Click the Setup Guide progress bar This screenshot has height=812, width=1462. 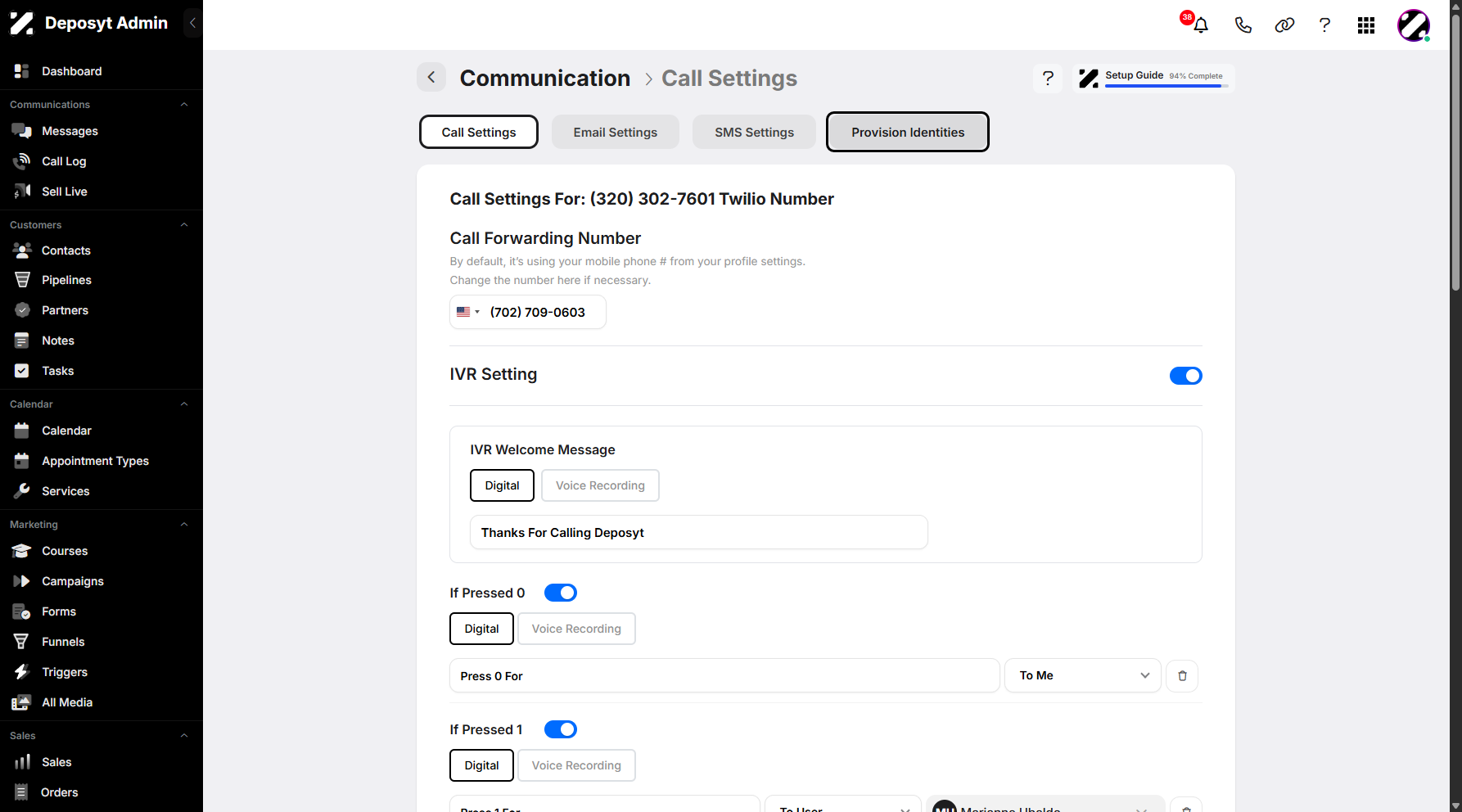(x=1166, y=86)
